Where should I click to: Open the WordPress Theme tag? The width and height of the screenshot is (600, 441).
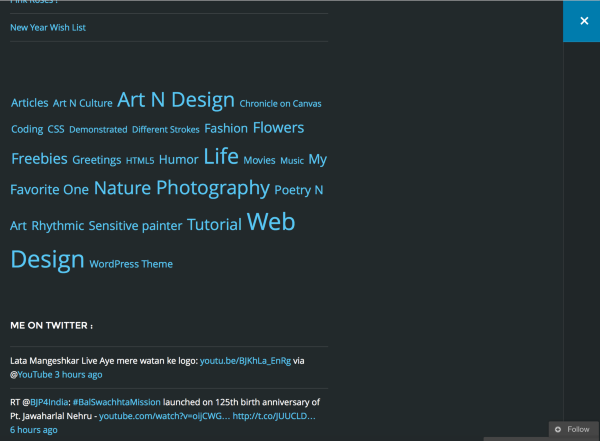coord(131,264)
